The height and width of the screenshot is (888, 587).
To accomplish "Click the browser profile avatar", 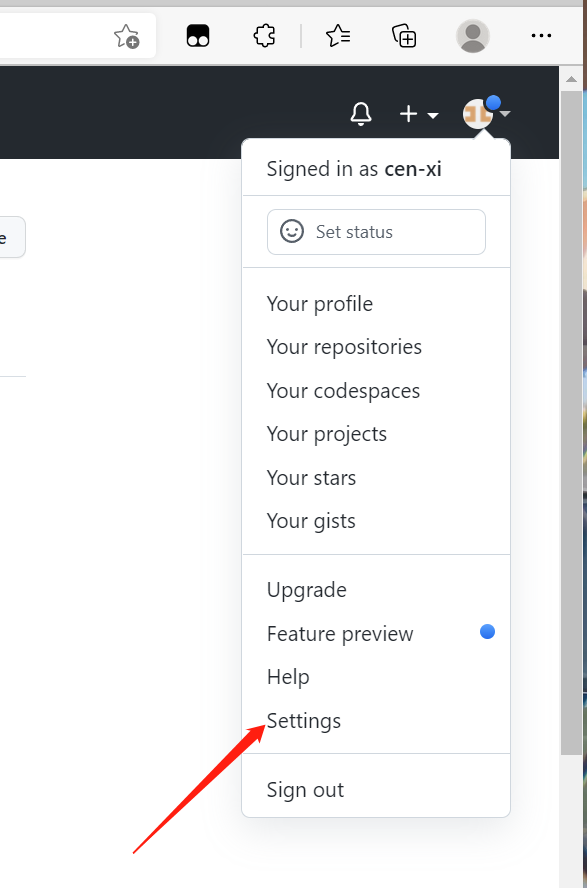I will 473,36.
